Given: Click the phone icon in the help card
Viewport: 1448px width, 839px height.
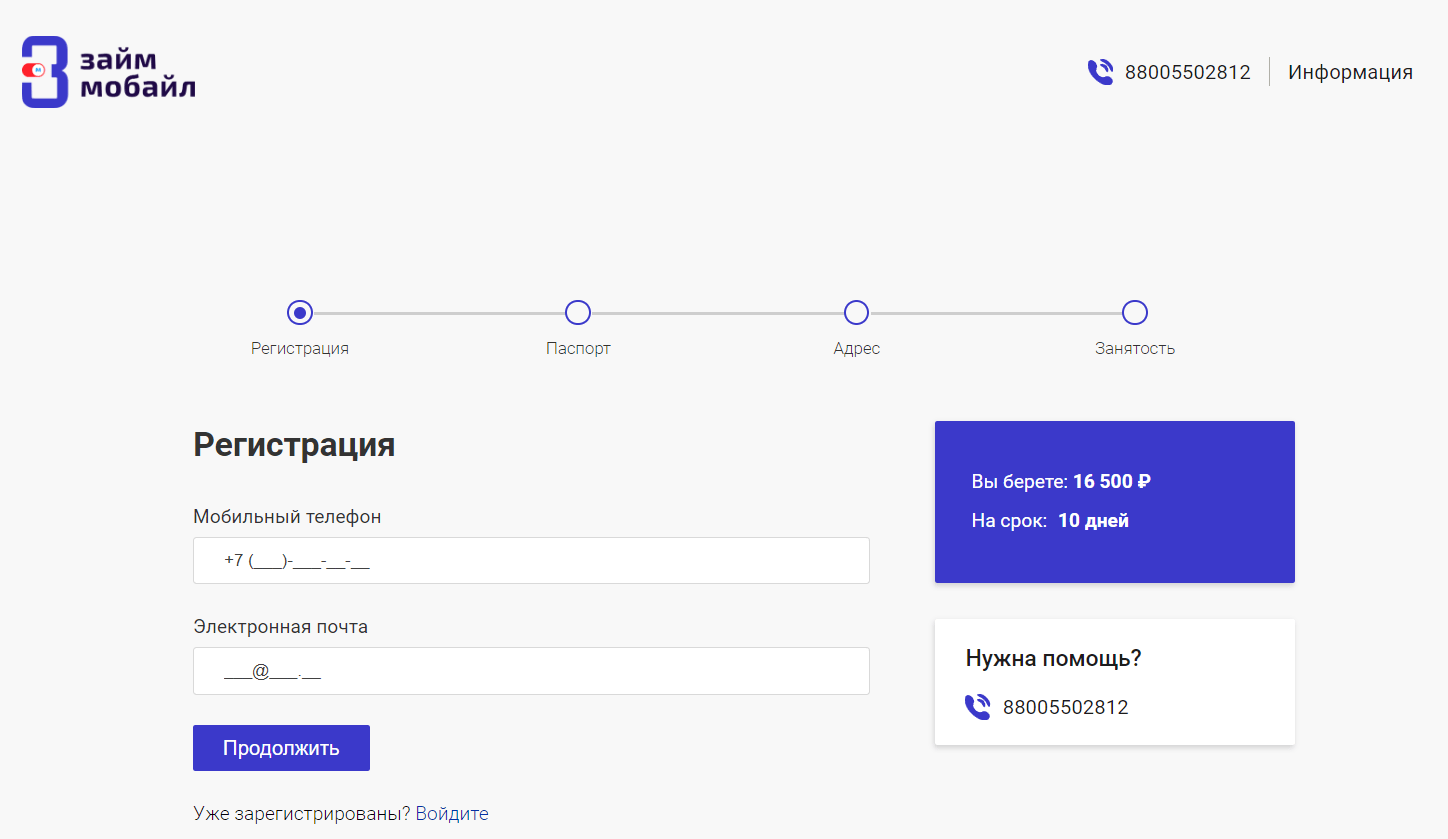Looking at the screenshot, I should click(977, 707).
